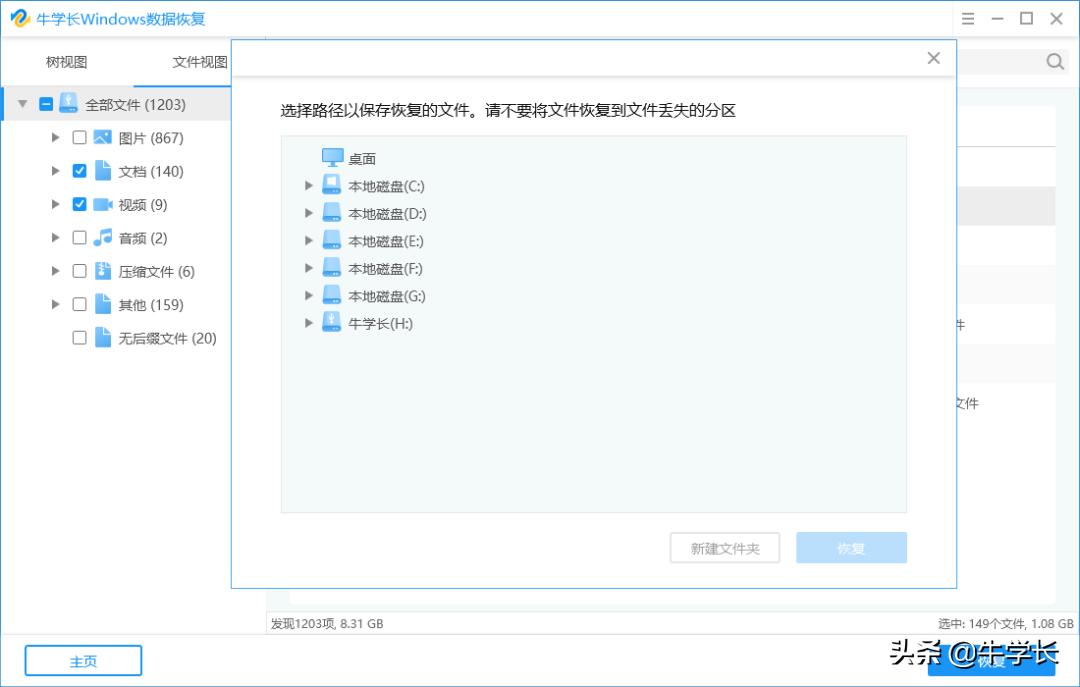Check the 无后缀文件 checkbox
Viewport: 1080px width, 687px height.
[79, 338]
